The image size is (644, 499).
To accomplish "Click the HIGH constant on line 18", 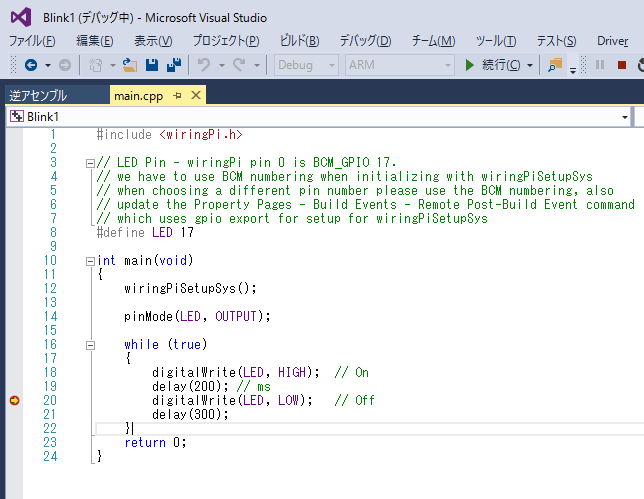I will coord(292,372).
